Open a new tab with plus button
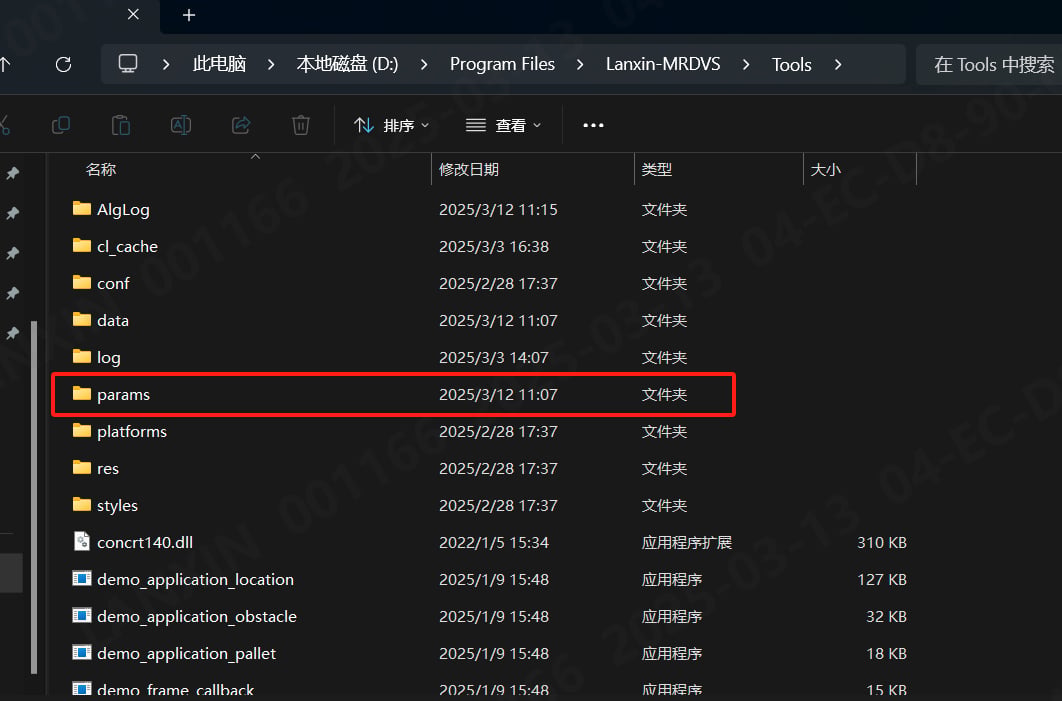Screen dimensions: 1062x701 [189, 15]
